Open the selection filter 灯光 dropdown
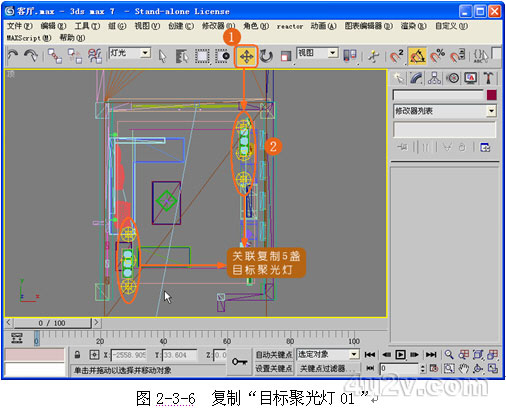Screen dimensions: 506x413 click(x=145, y=53)
